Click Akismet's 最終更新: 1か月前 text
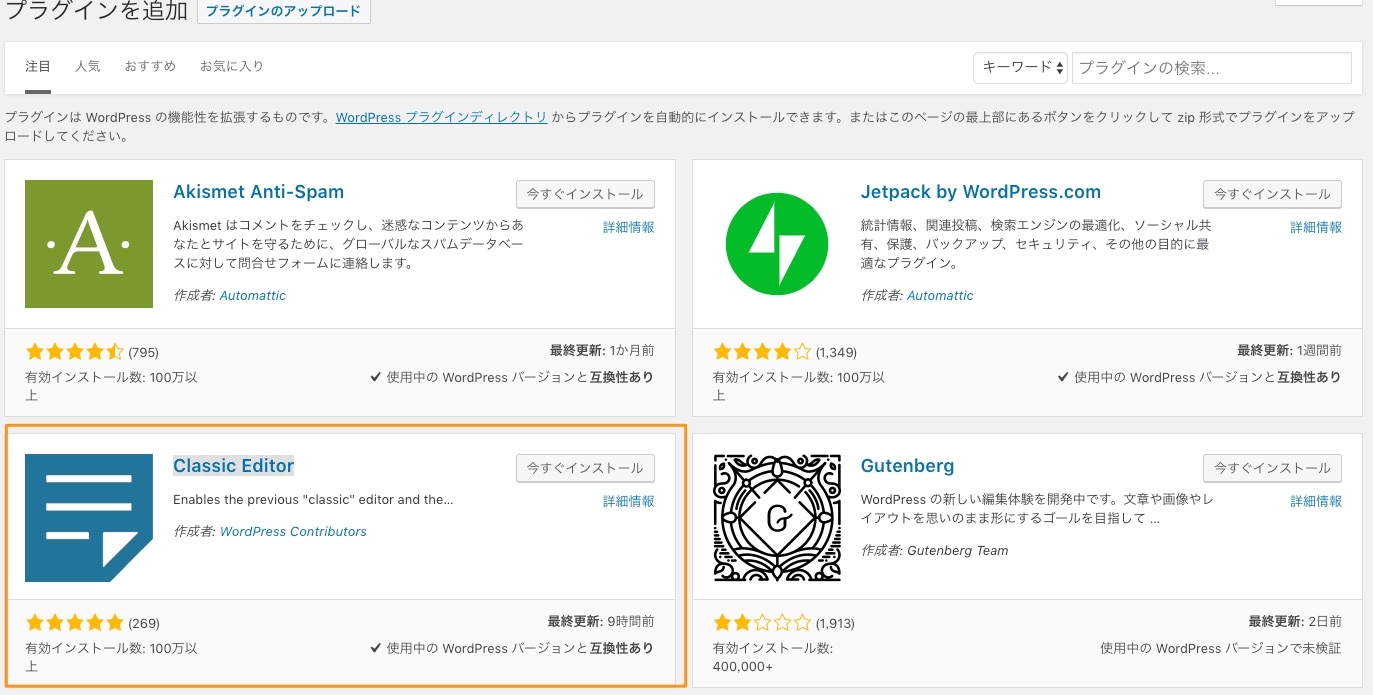 coord(602,351)
